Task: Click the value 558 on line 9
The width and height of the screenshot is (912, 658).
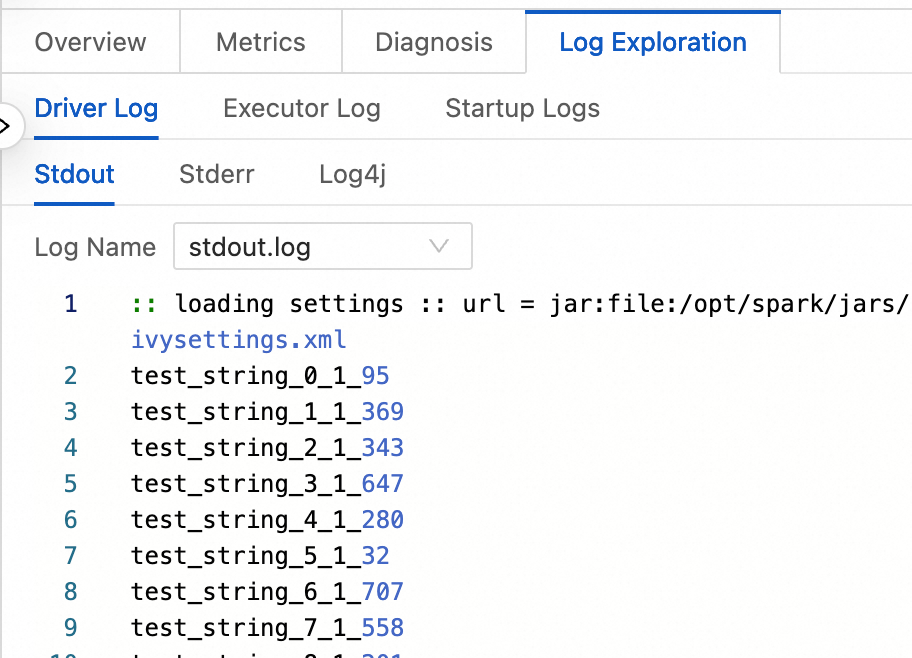Action: (383, 627)
